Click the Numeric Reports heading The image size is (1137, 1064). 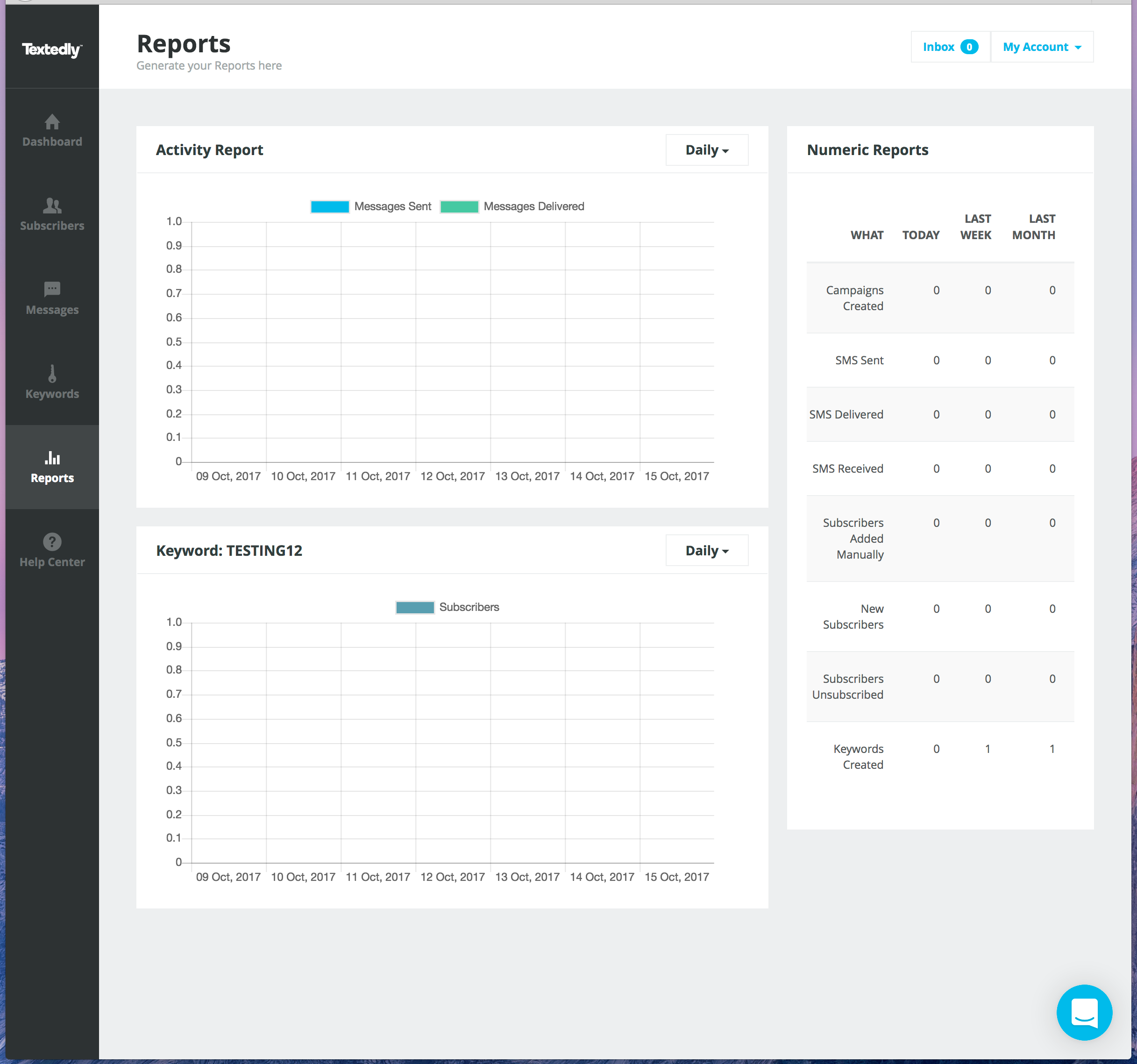pyautogui.click(x=867, y=150)
